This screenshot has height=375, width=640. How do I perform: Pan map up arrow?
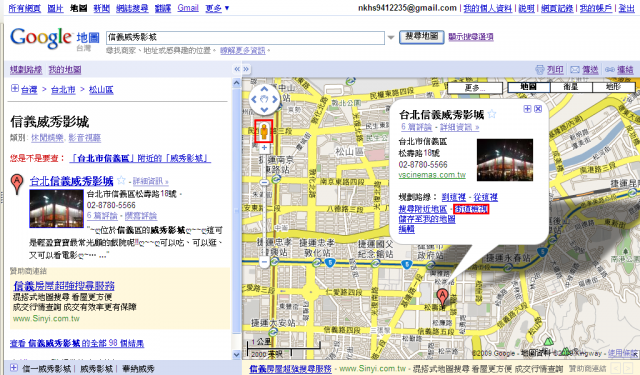point(264,88)
